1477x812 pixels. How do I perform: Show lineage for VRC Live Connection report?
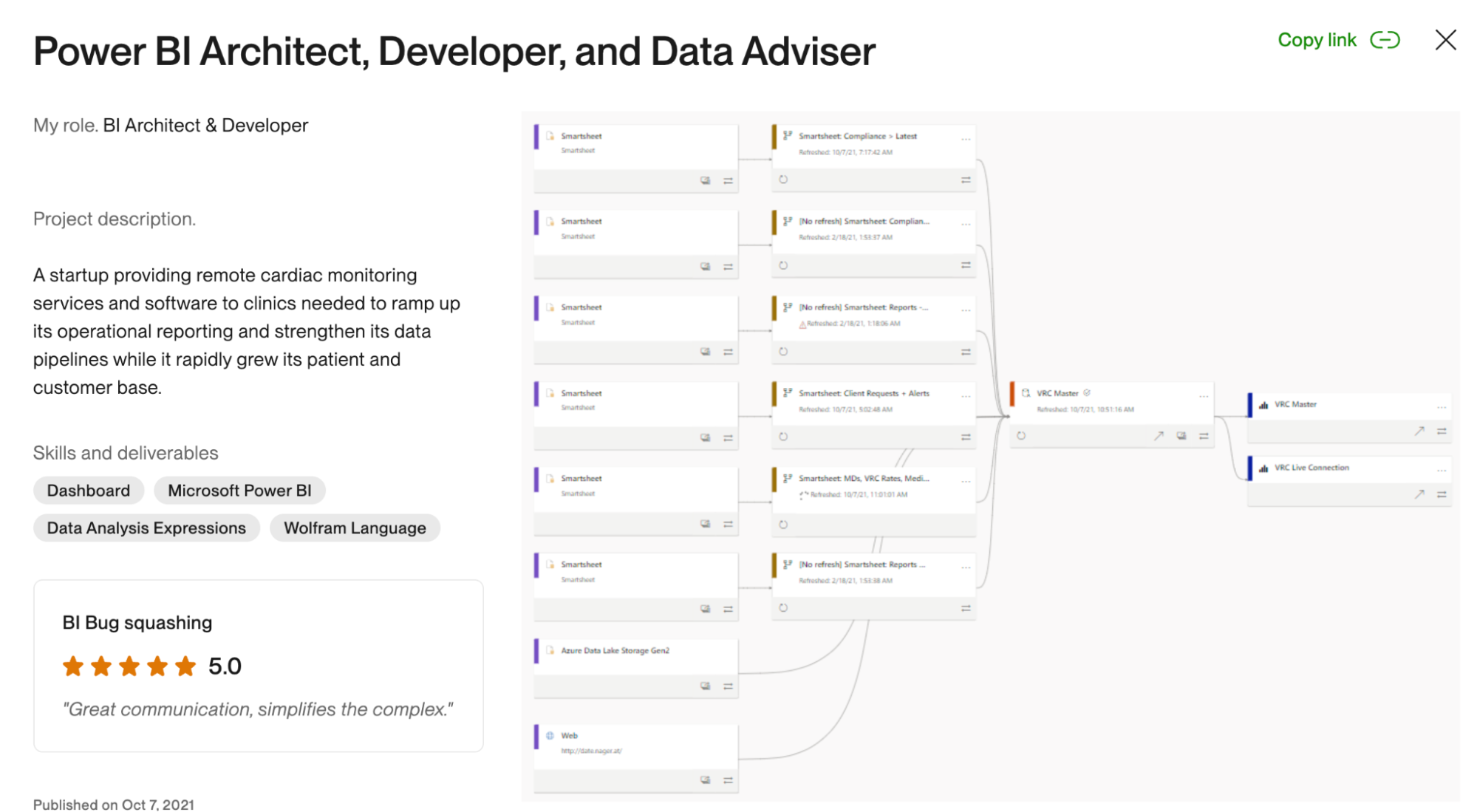point(1442,494)
